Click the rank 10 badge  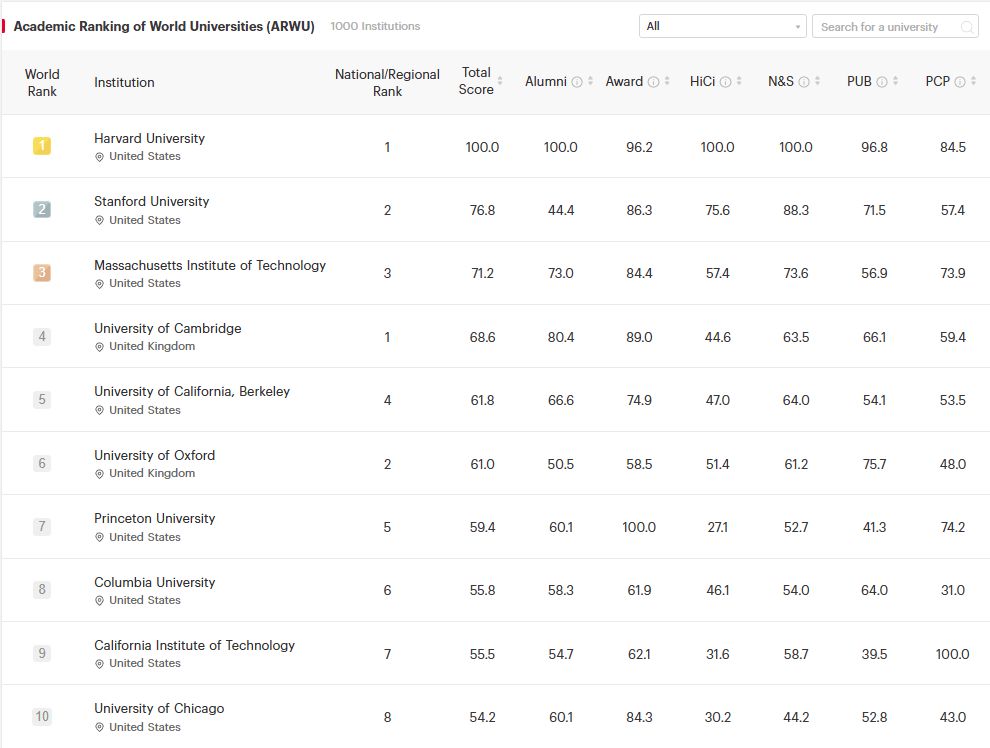coord(42,716)
